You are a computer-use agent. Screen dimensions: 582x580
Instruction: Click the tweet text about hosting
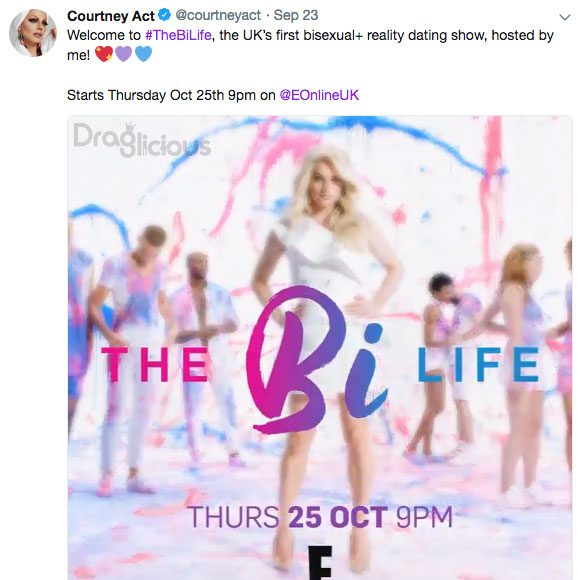pos(310,45)
